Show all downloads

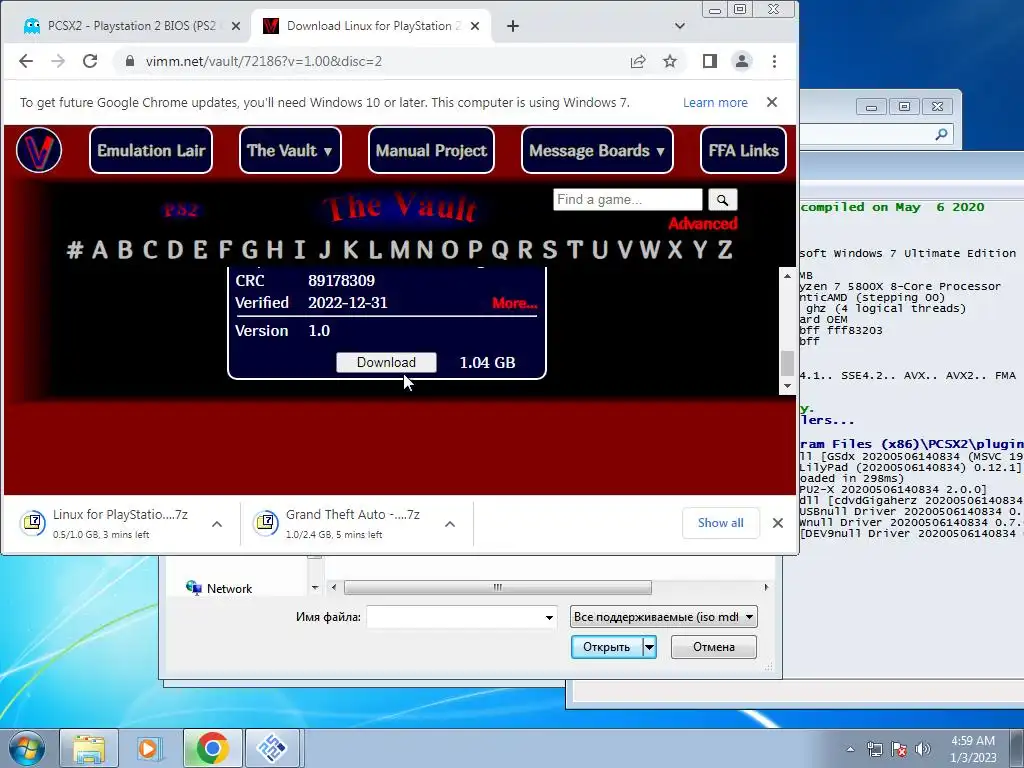tap(720, 523)
